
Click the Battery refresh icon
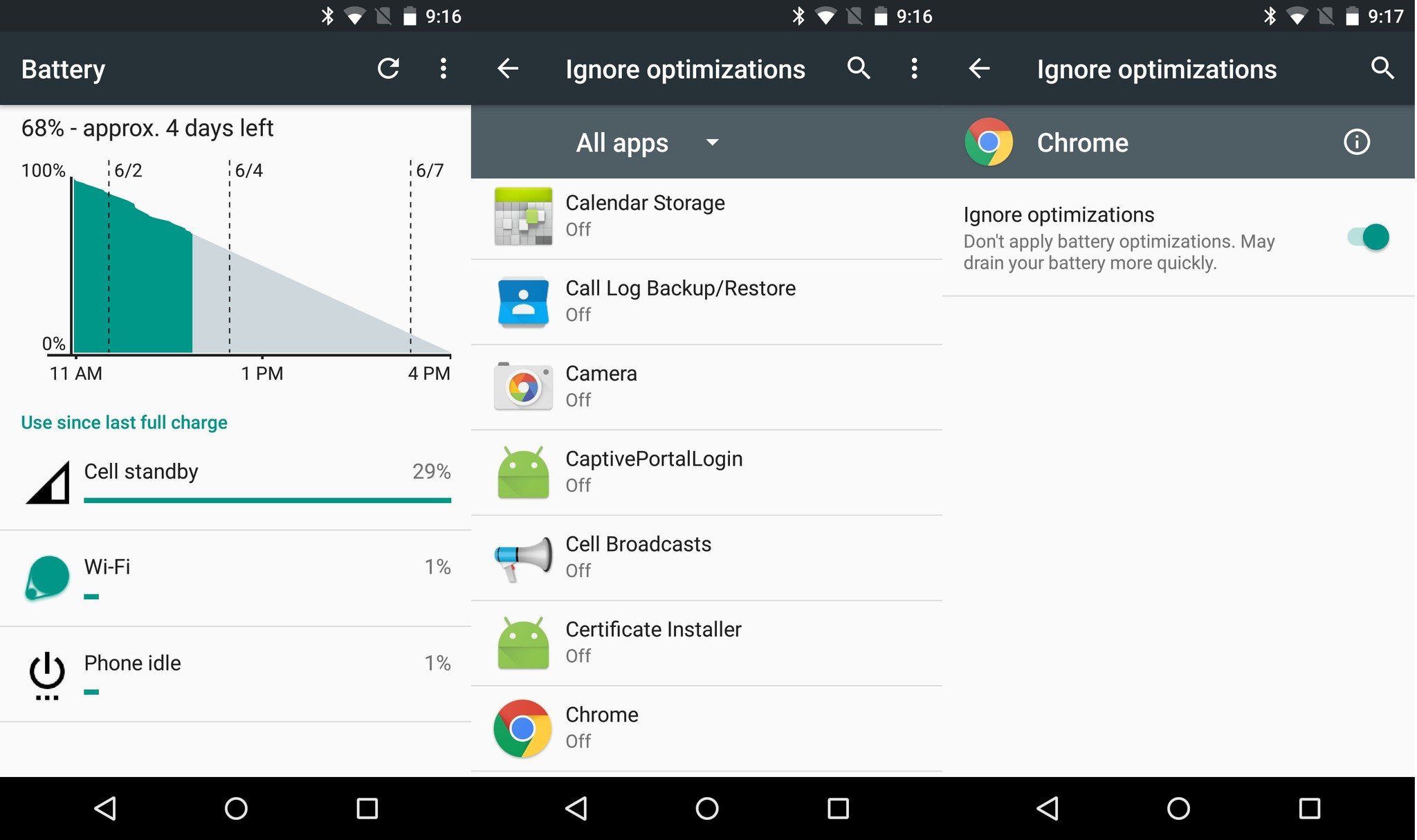click(x=389, y=68)
